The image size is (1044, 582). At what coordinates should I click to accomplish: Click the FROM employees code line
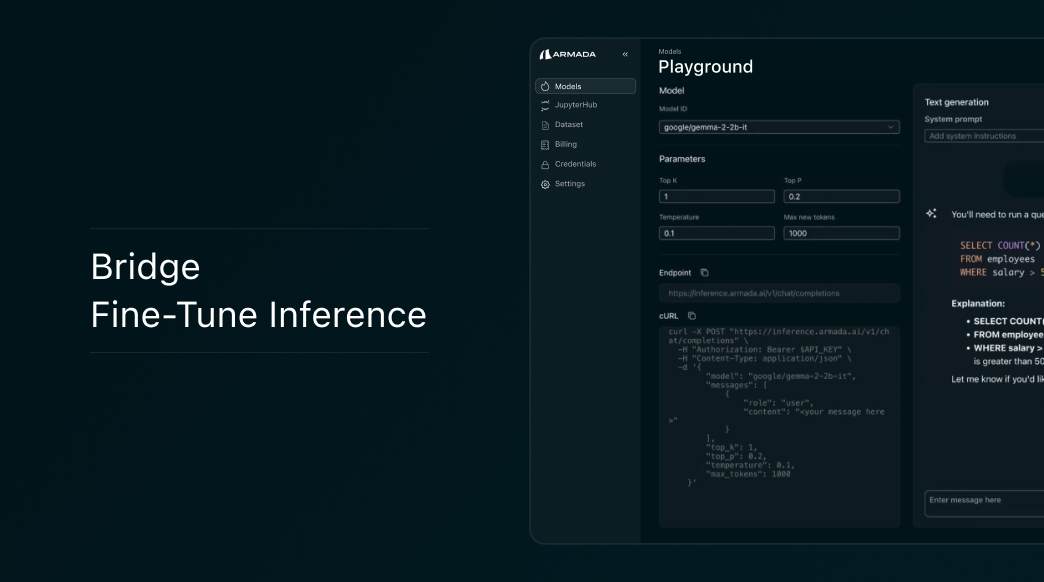pyautogui.click(x=997, y=259)
